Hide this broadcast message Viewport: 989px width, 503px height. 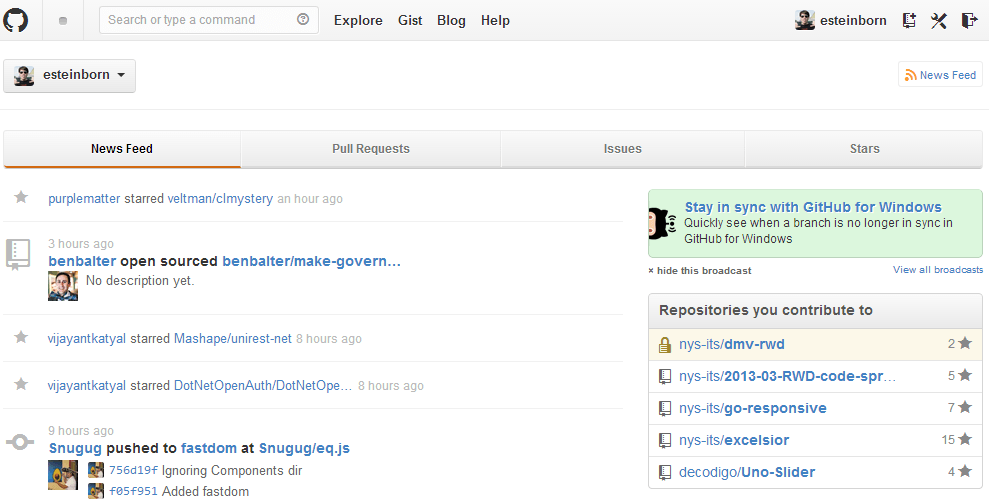click(x=699, y=271)
